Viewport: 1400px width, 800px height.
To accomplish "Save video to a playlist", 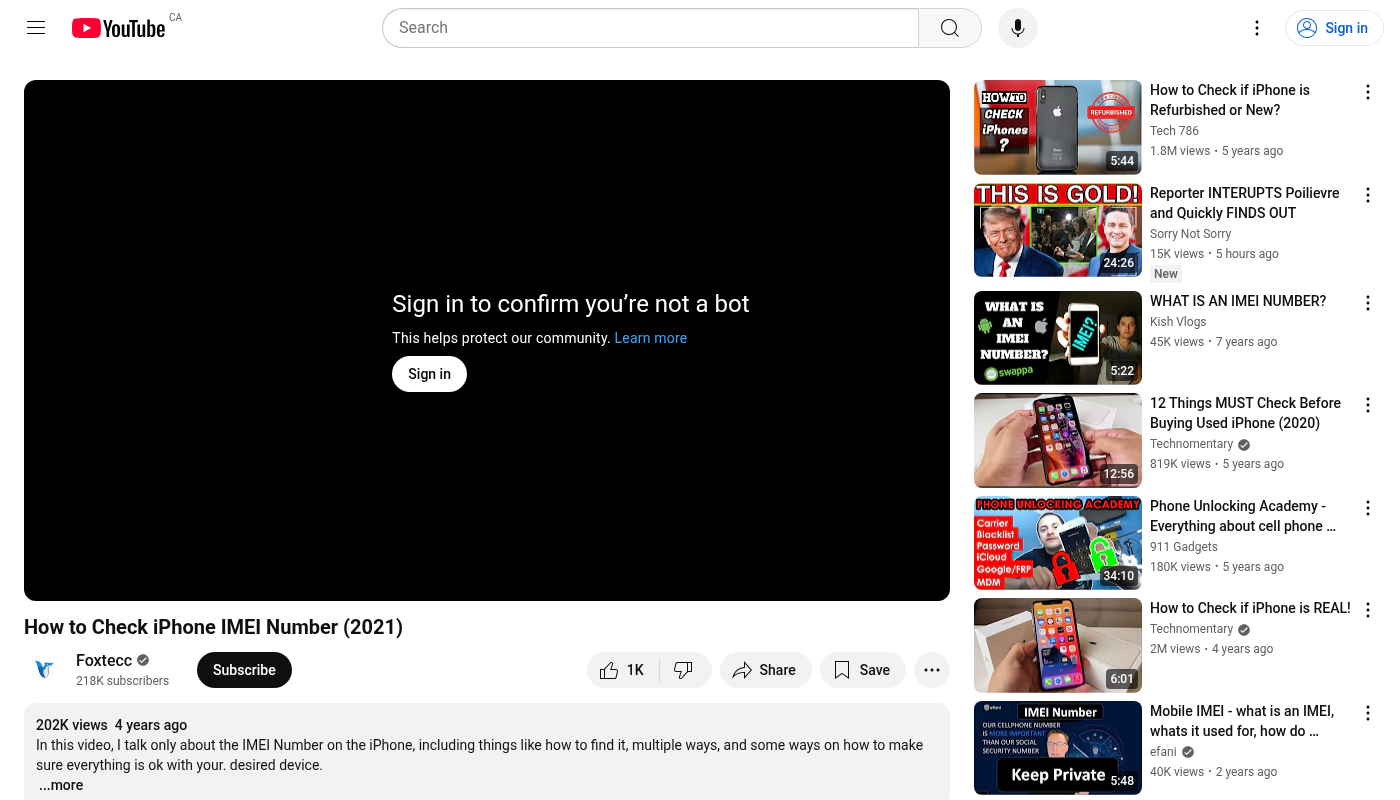I will 862,670.
